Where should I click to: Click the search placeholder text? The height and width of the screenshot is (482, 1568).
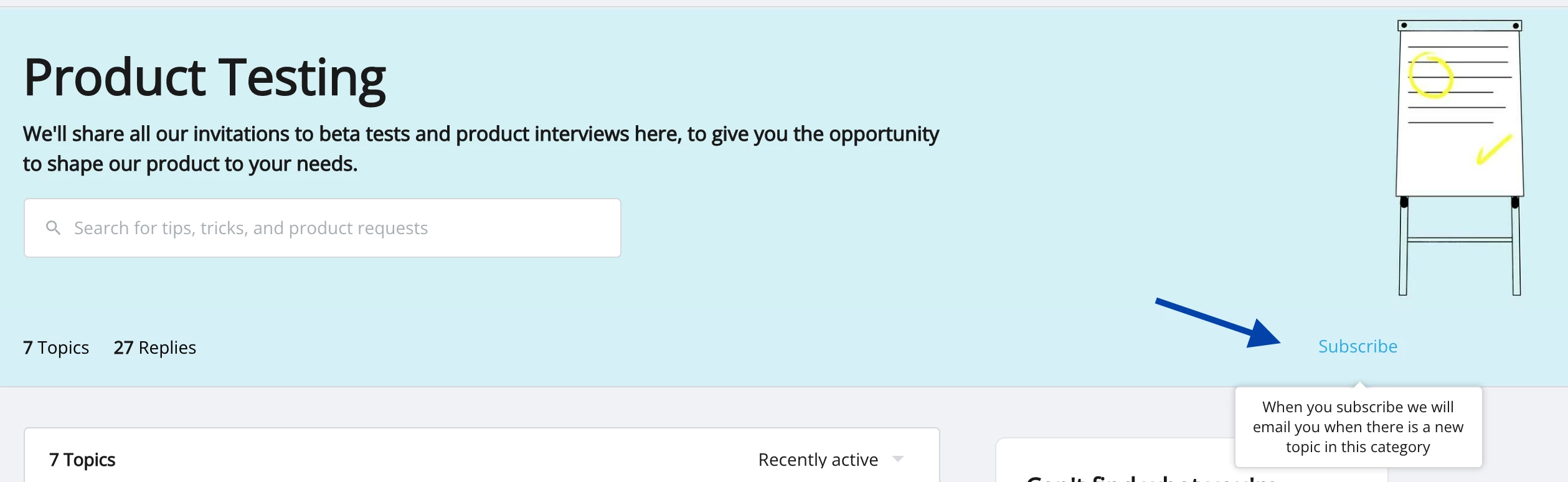click(251, 228)
